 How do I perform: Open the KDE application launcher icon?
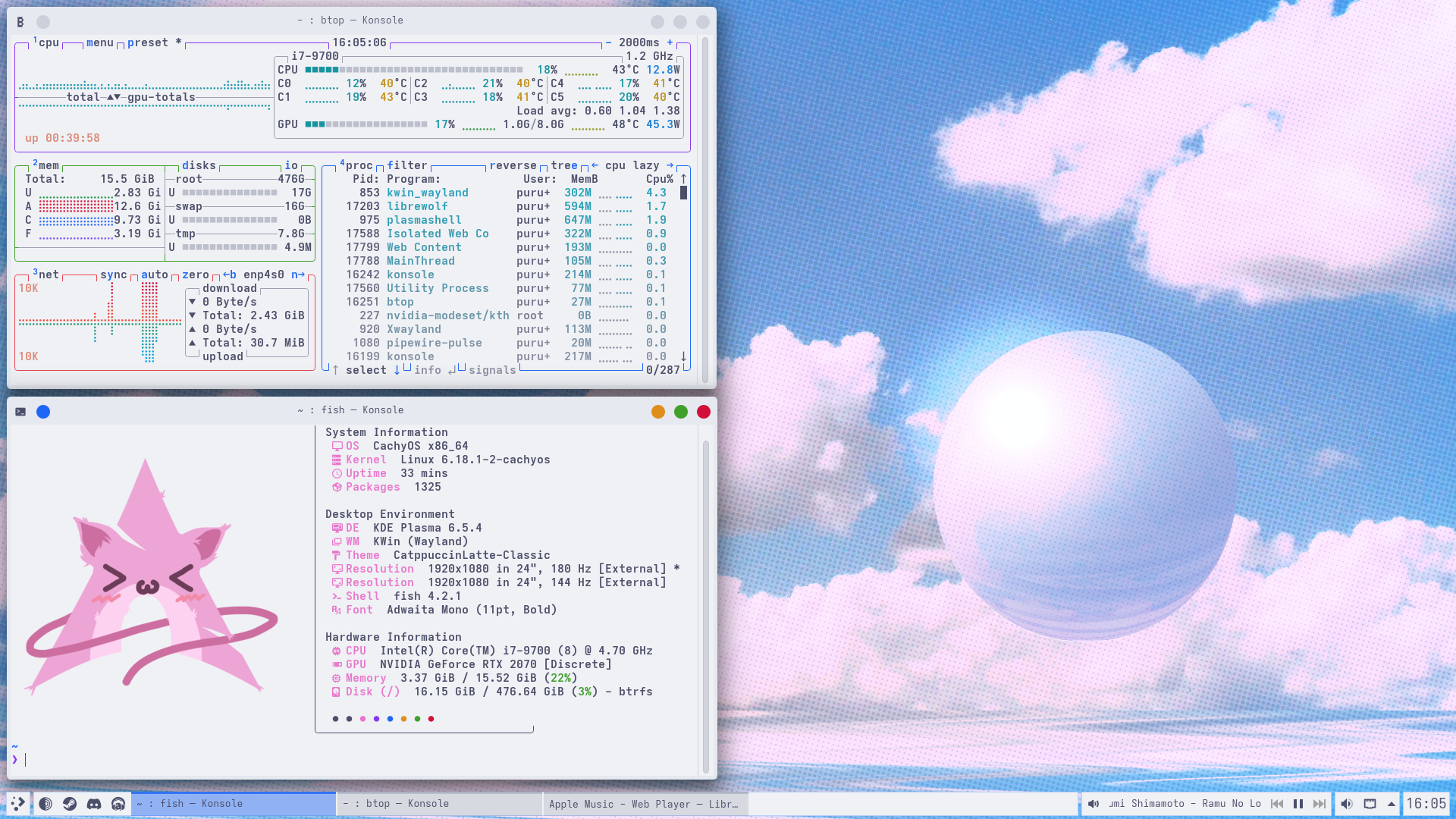coord(17,804)
